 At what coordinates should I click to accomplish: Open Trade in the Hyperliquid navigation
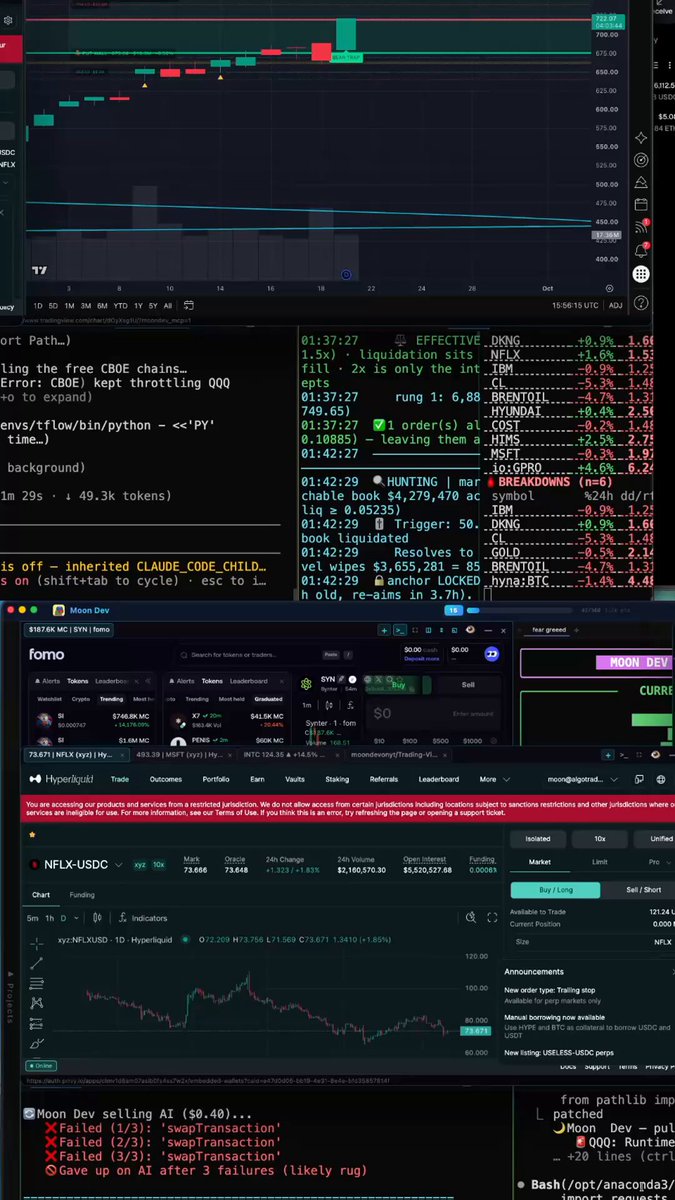click(x=120, y=779)
